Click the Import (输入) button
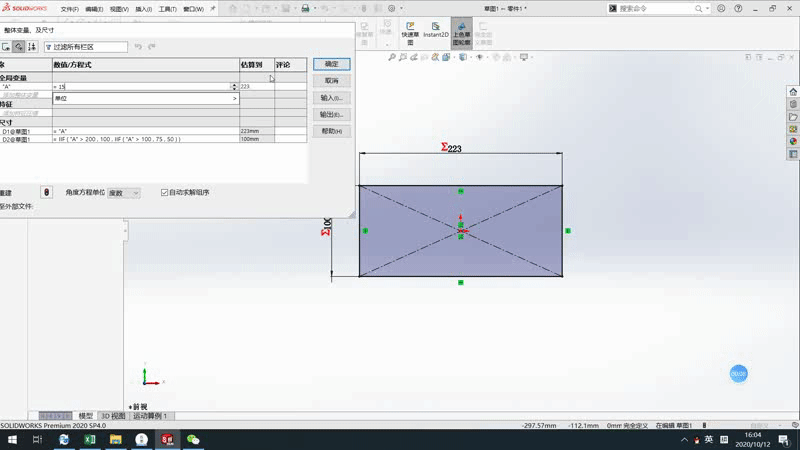Screen dimensions: 800x450 [331, 98]
